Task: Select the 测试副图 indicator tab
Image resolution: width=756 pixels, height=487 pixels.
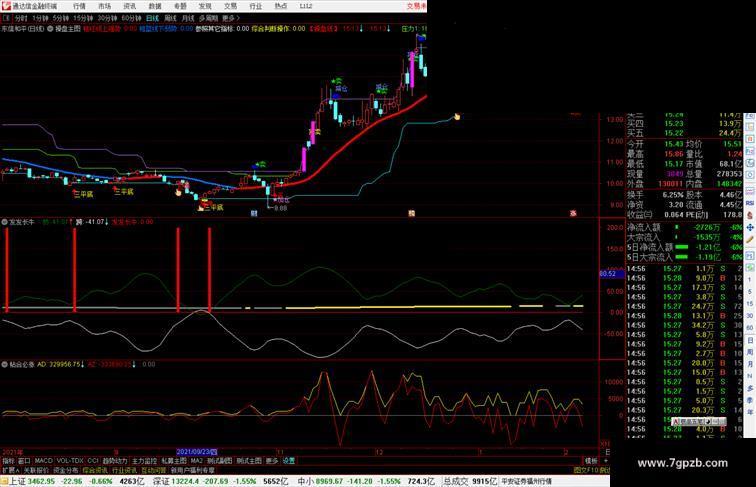Action: point(219,461)
